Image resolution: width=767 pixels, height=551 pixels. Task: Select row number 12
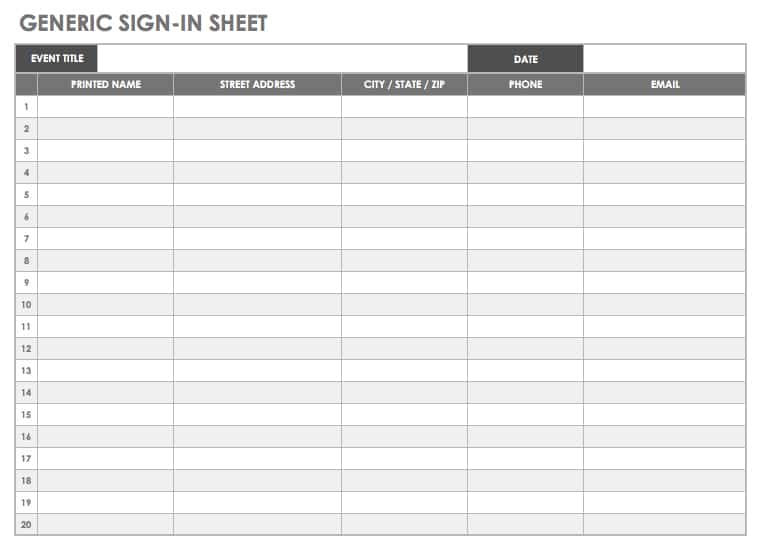(x=26, y=349)
